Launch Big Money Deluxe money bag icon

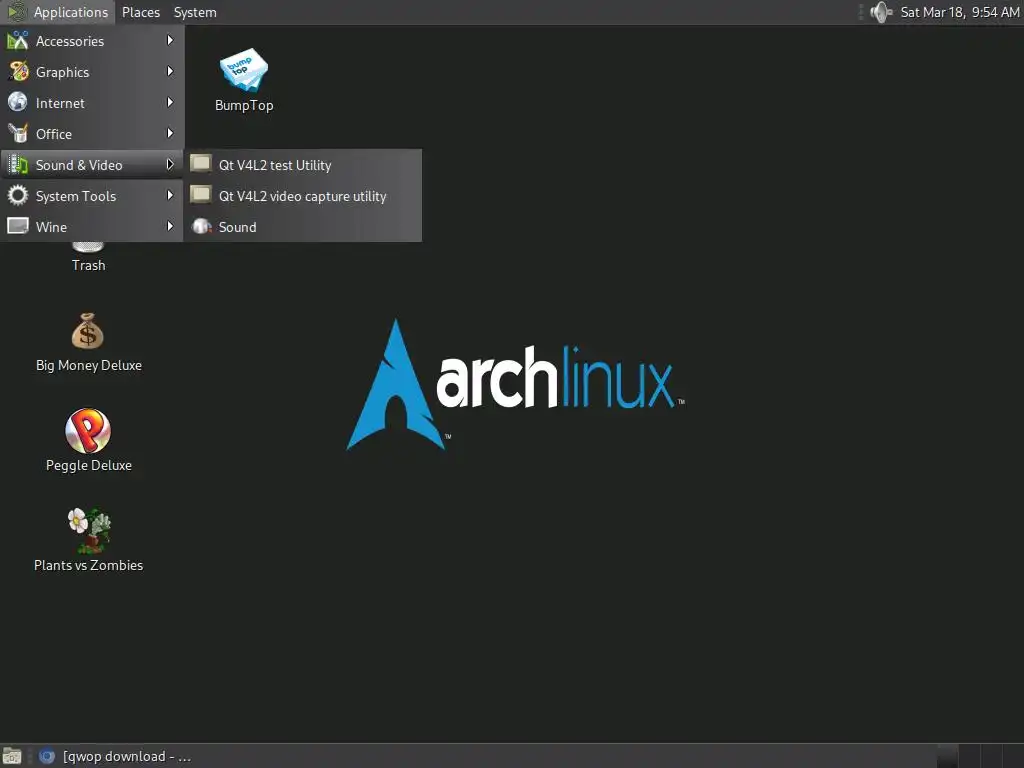(x=88, y=331)
